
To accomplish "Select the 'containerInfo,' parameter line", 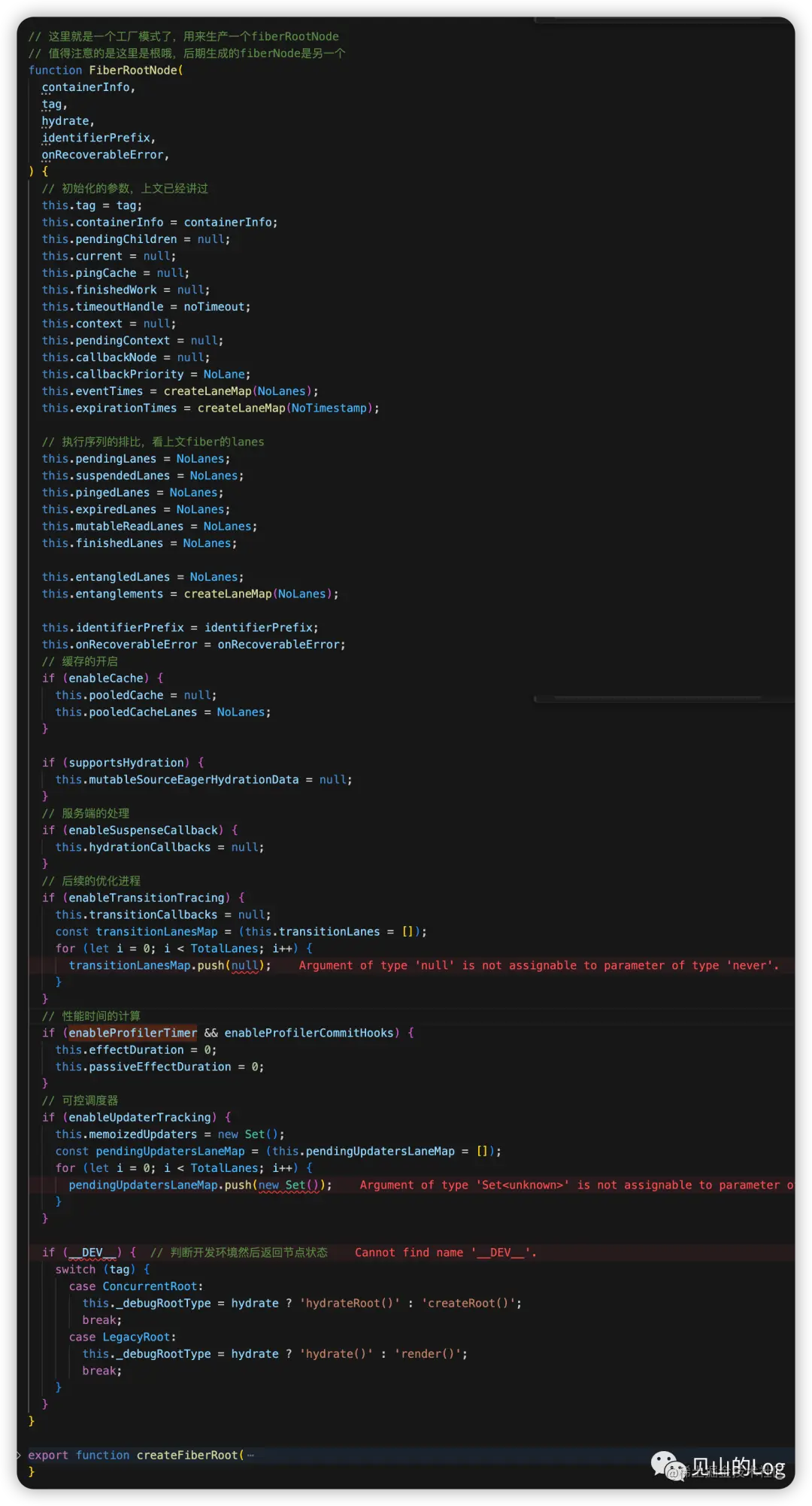I will (89, 87).
